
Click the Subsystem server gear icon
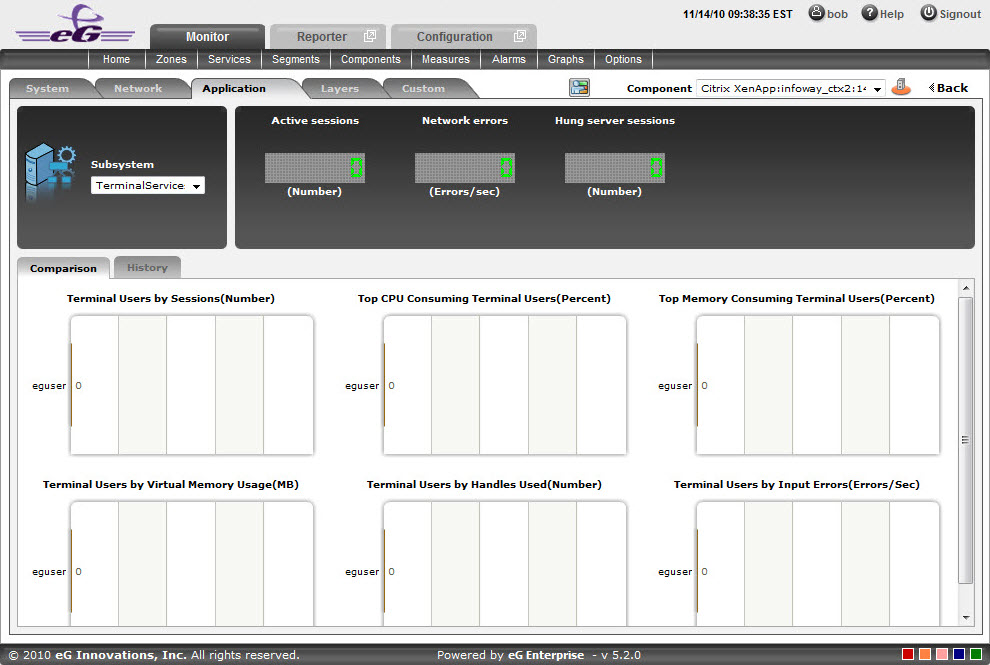(51, 172)
